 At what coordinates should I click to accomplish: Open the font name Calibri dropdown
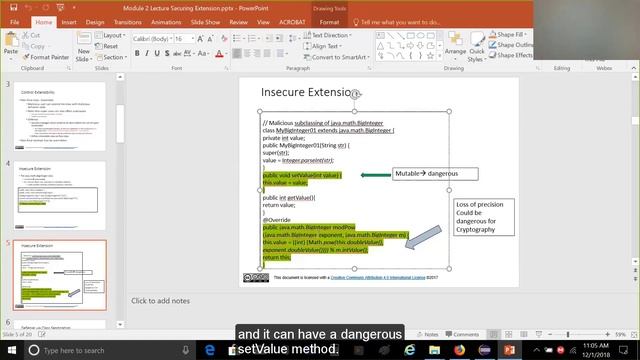coord(171,39)
